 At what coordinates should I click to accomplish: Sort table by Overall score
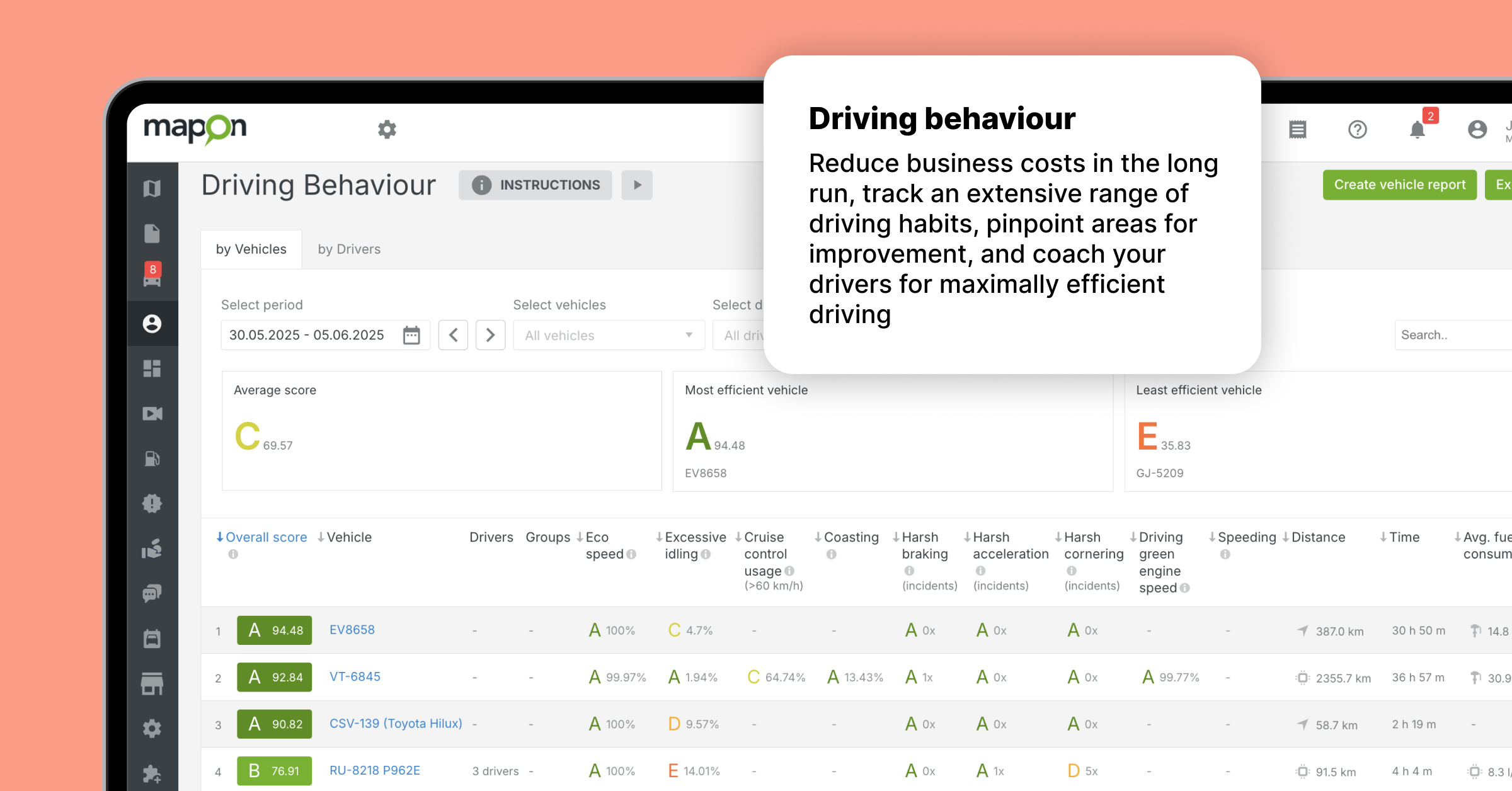pyautogui.click(x=265, y=537)
